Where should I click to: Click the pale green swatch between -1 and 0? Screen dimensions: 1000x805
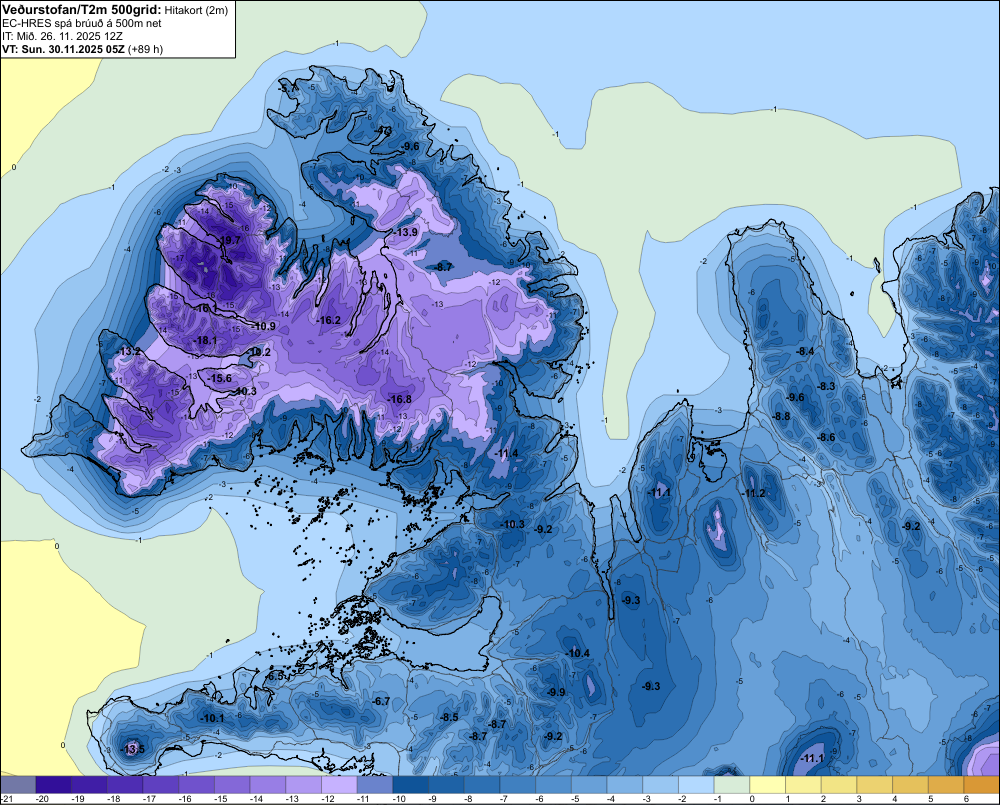coord(732,785)
